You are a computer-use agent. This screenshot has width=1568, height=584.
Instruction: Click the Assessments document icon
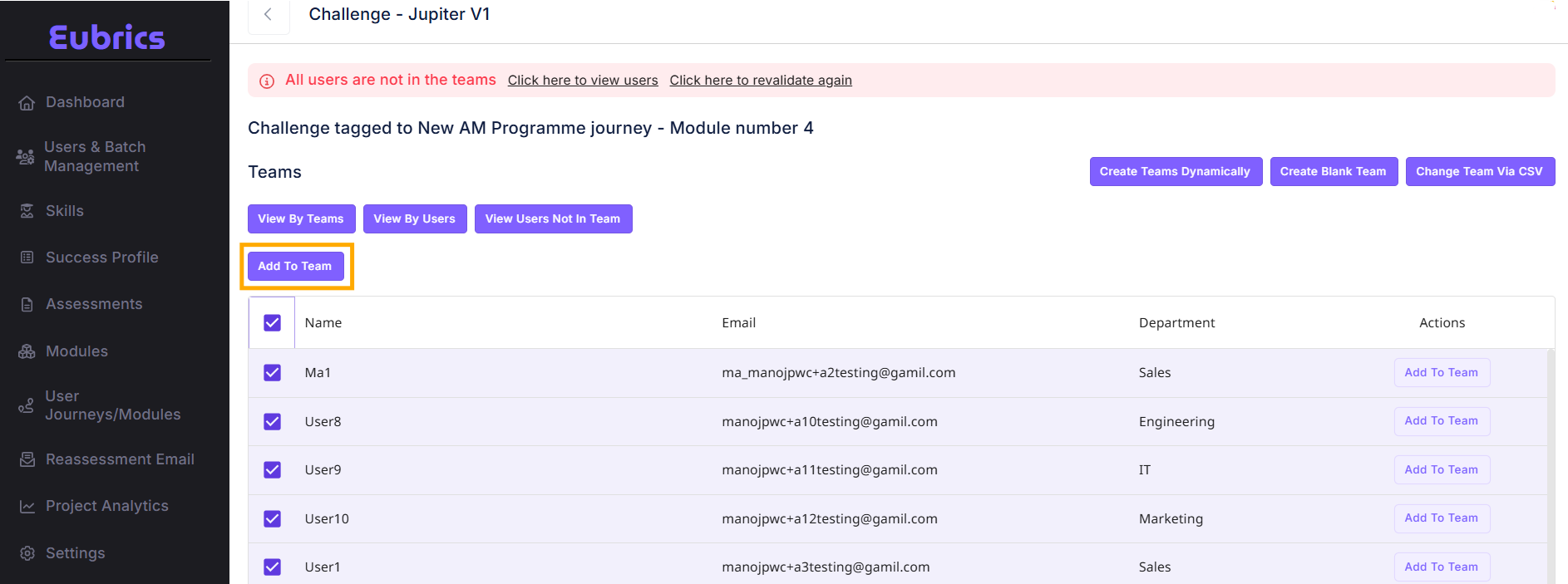27,305
